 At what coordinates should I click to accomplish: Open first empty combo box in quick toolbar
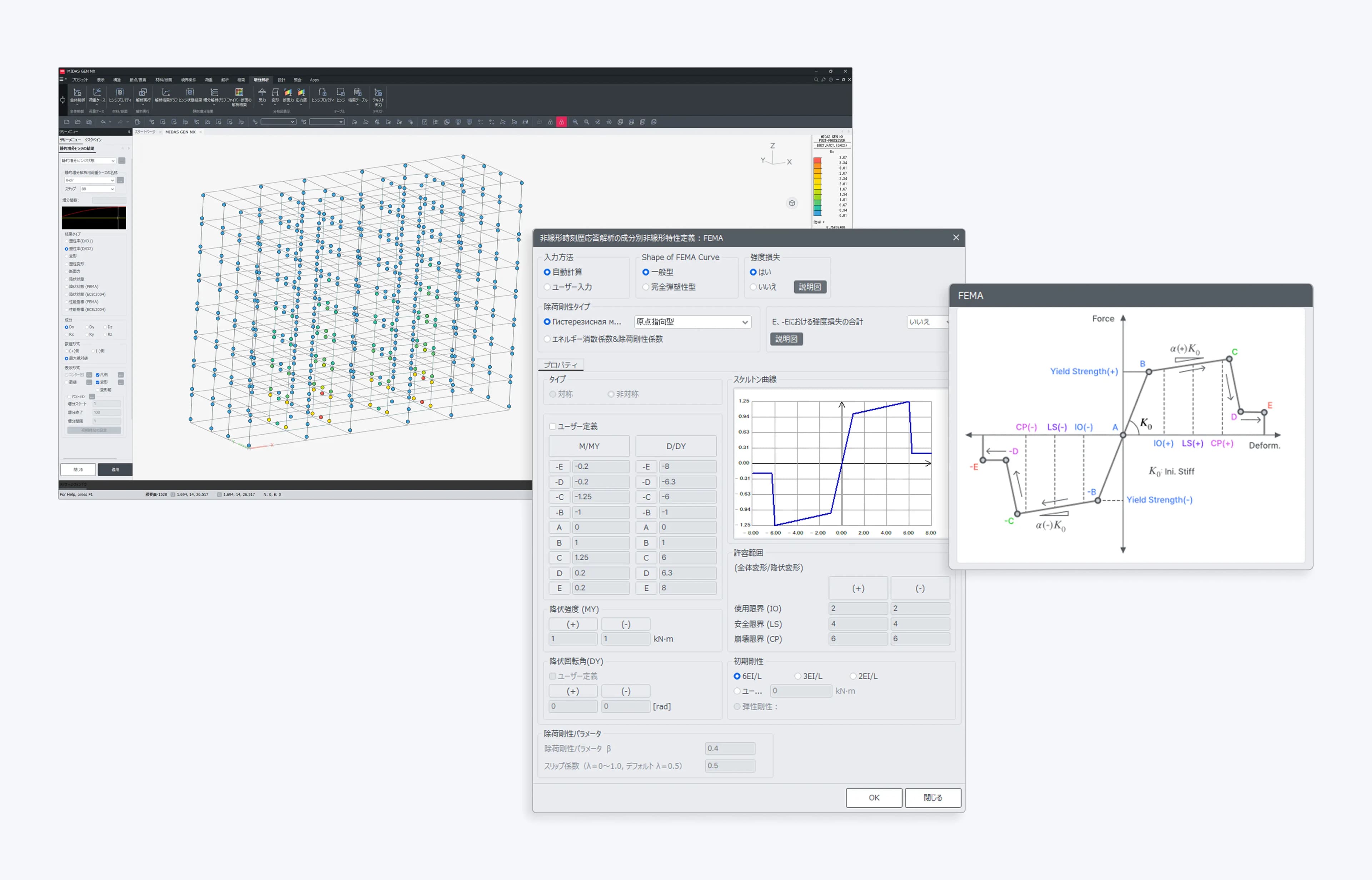click(x=278, y=122)
